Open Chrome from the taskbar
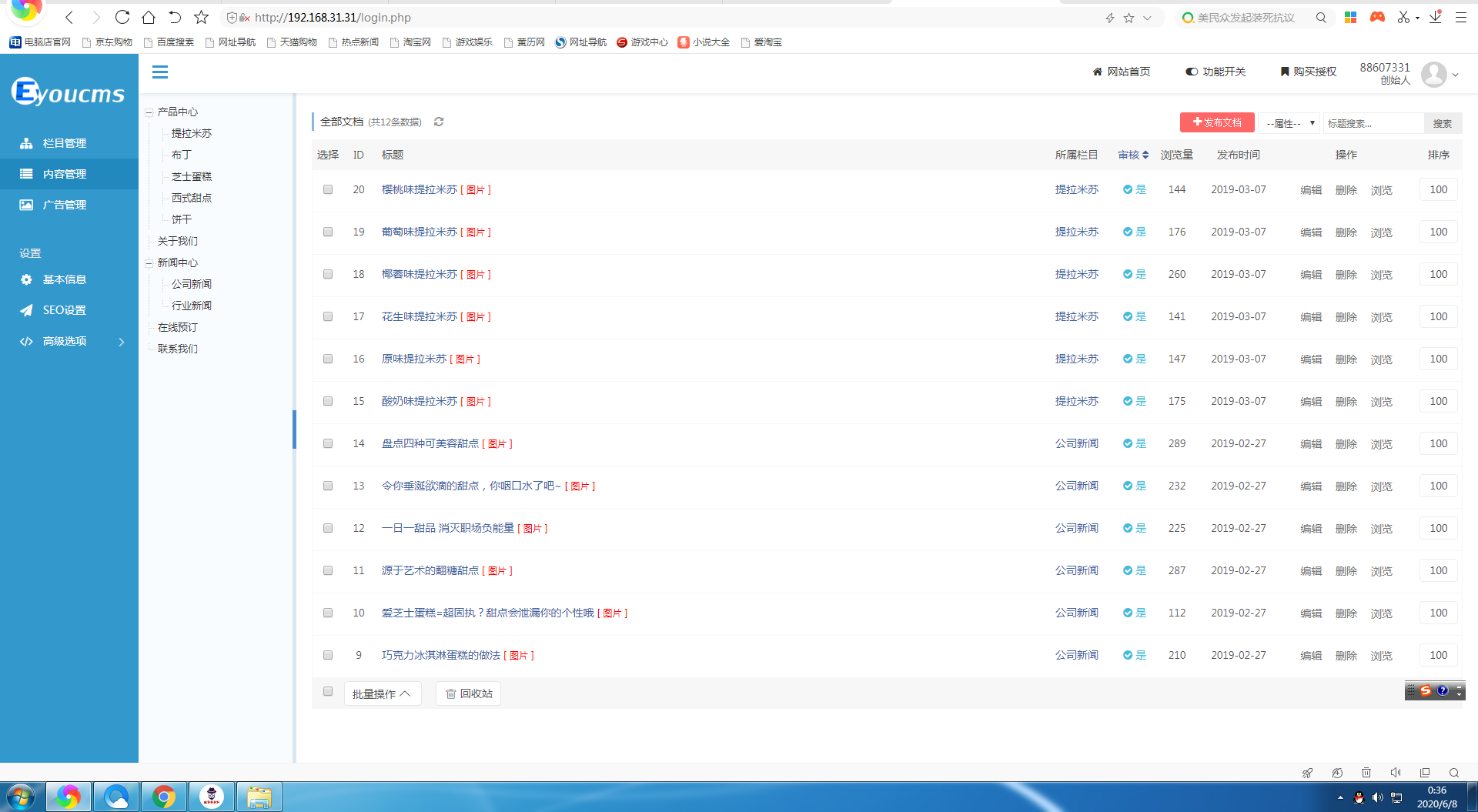This screenshot has height=812, width=1478. pyautogui.click(x=163, y=797)
